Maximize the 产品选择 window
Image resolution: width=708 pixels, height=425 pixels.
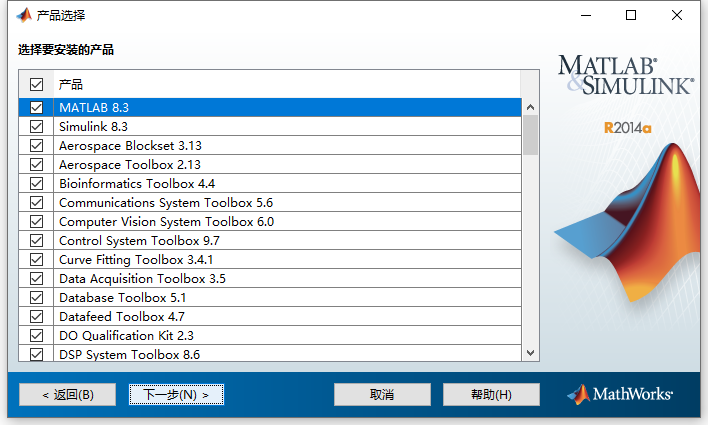point(631,15)
